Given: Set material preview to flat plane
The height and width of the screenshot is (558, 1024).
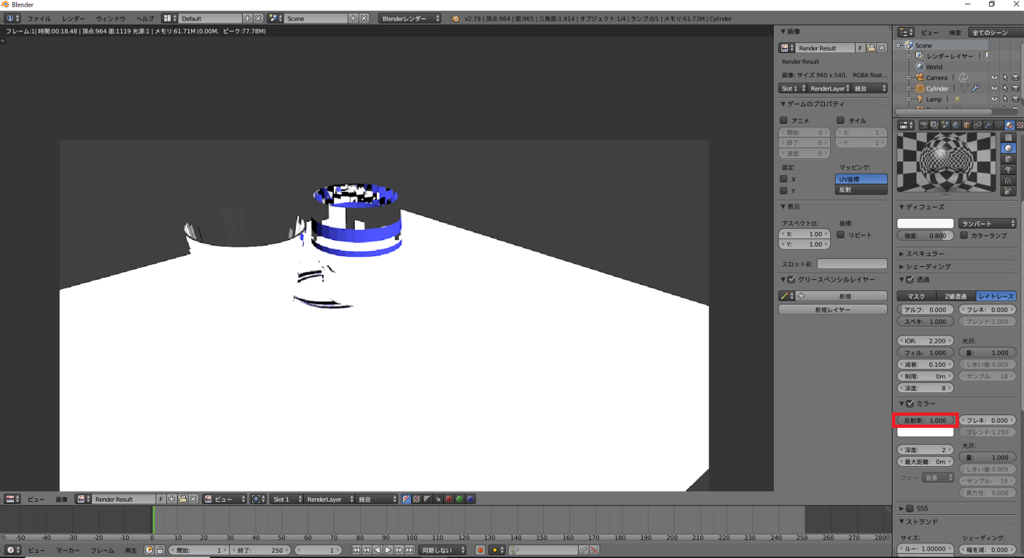Looking at the screenshot, I should click(1008, 137).
